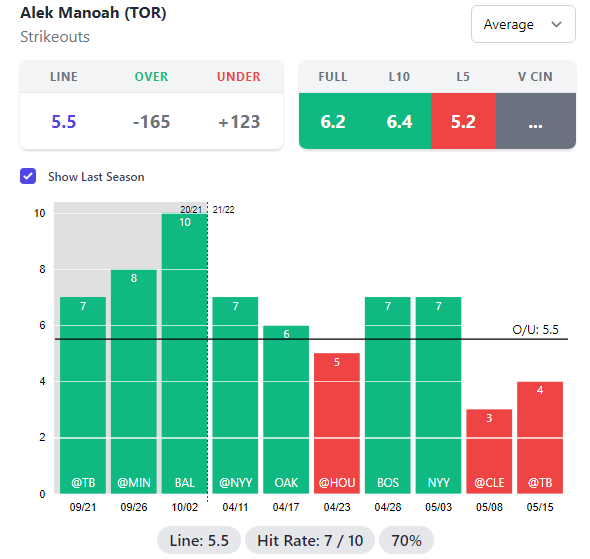Click the Hit Rate: 7 / 10 pill
590x559 pixels.
pyautogui.click(x=310, y=540)
